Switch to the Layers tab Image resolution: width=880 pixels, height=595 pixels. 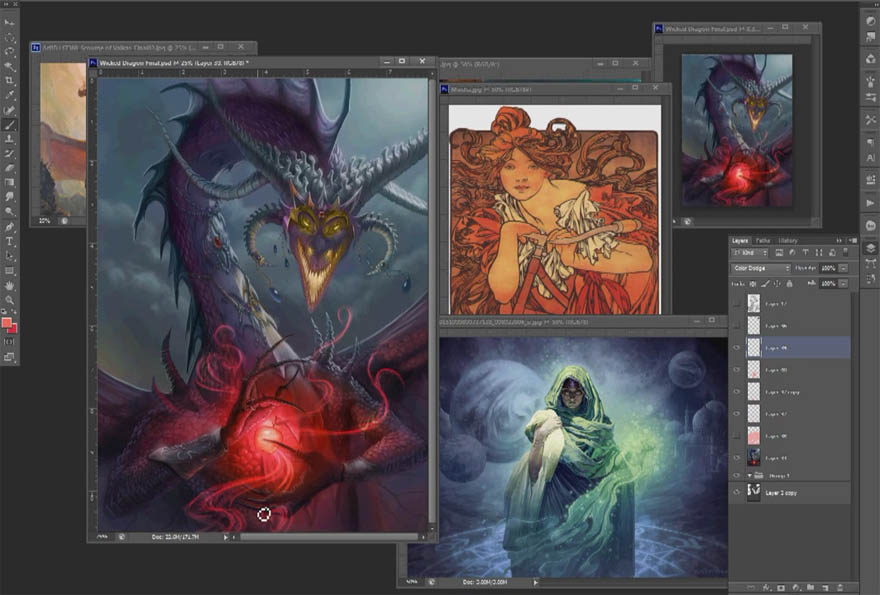(740, 240)
